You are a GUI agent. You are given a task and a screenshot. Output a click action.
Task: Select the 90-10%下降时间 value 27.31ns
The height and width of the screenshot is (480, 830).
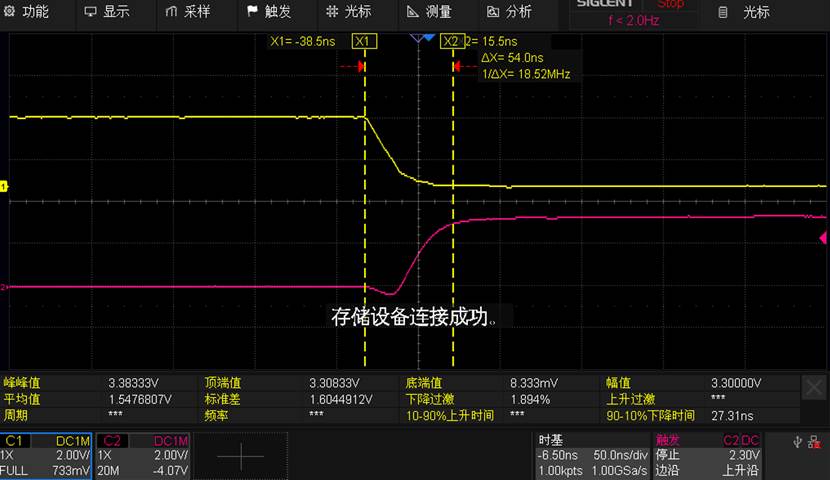point(732,416)
